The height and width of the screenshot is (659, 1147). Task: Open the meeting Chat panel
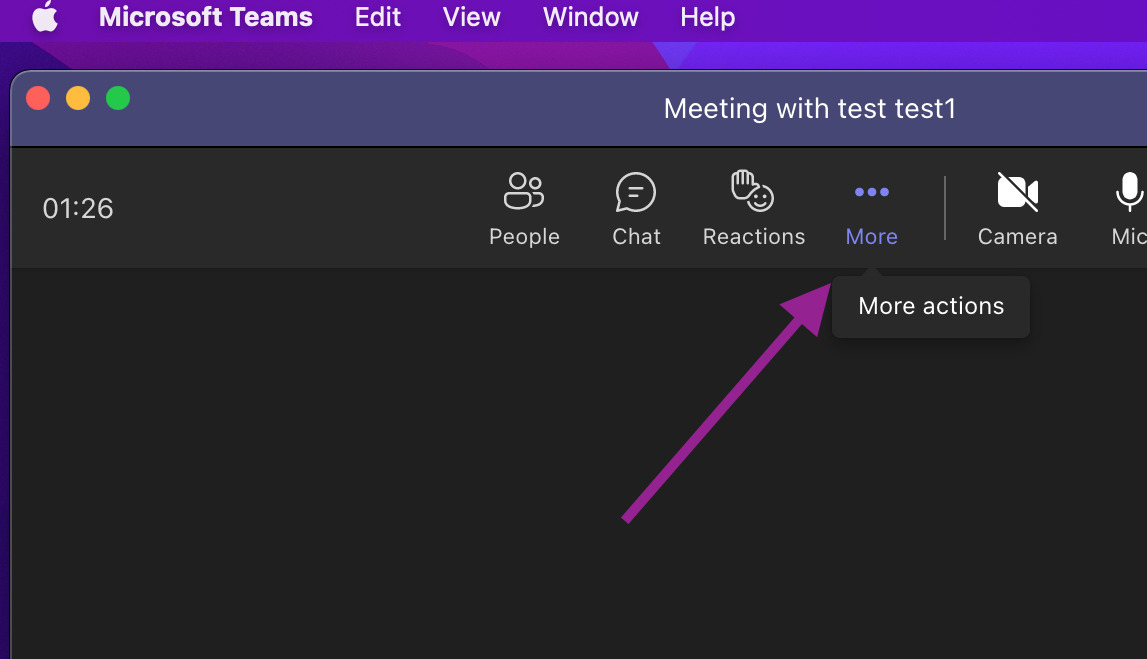pyautogui.click(x=636, y=209)
